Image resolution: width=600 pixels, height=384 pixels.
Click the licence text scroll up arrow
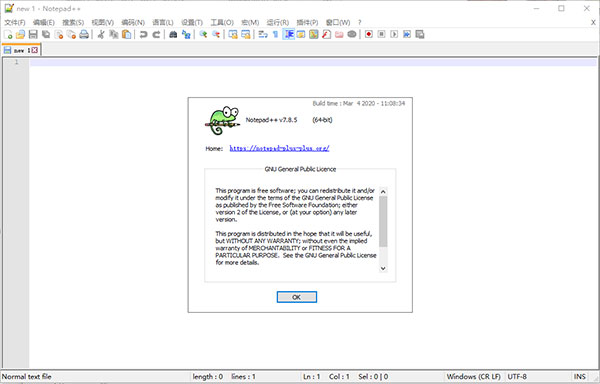coord(383,191)
